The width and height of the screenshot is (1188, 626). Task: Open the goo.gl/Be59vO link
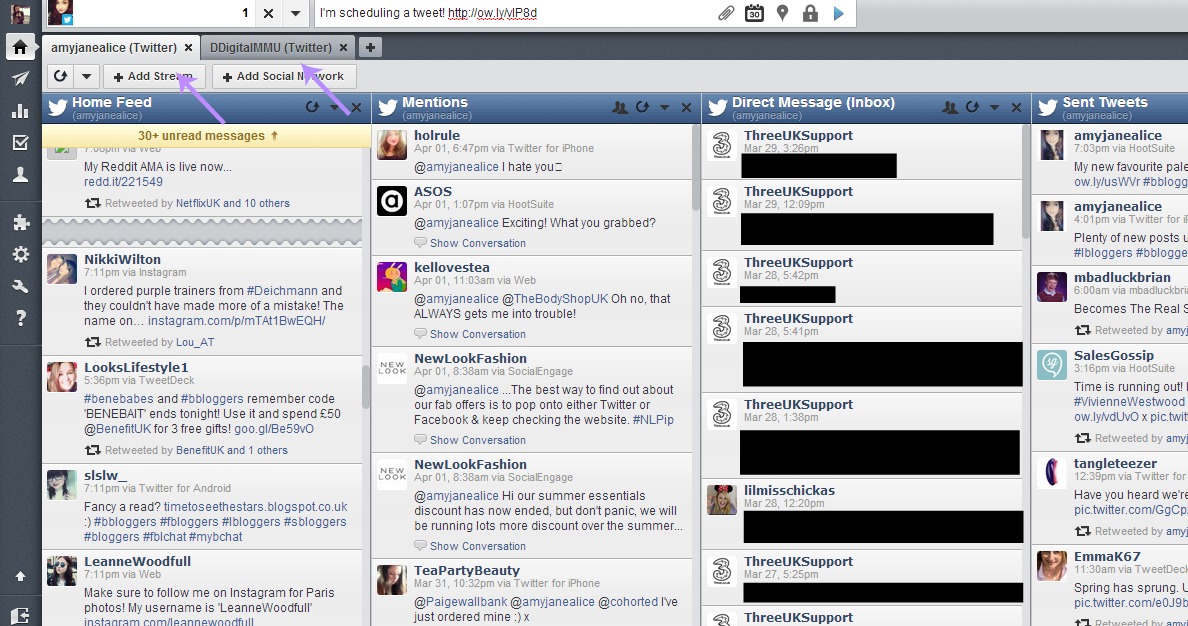coord(274,429)
